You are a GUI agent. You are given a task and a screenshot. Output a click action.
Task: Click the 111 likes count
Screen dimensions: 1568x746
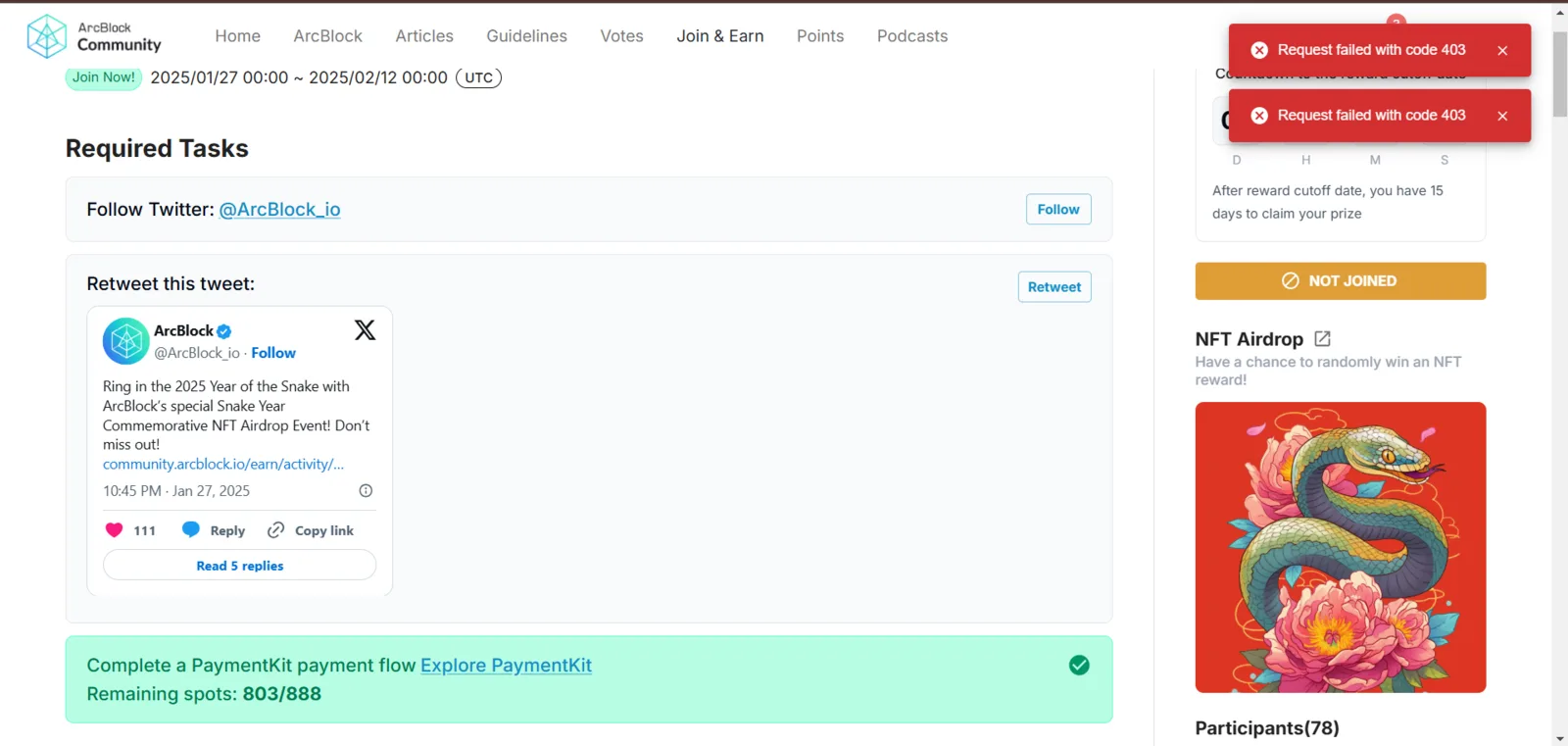pos(145,530)
